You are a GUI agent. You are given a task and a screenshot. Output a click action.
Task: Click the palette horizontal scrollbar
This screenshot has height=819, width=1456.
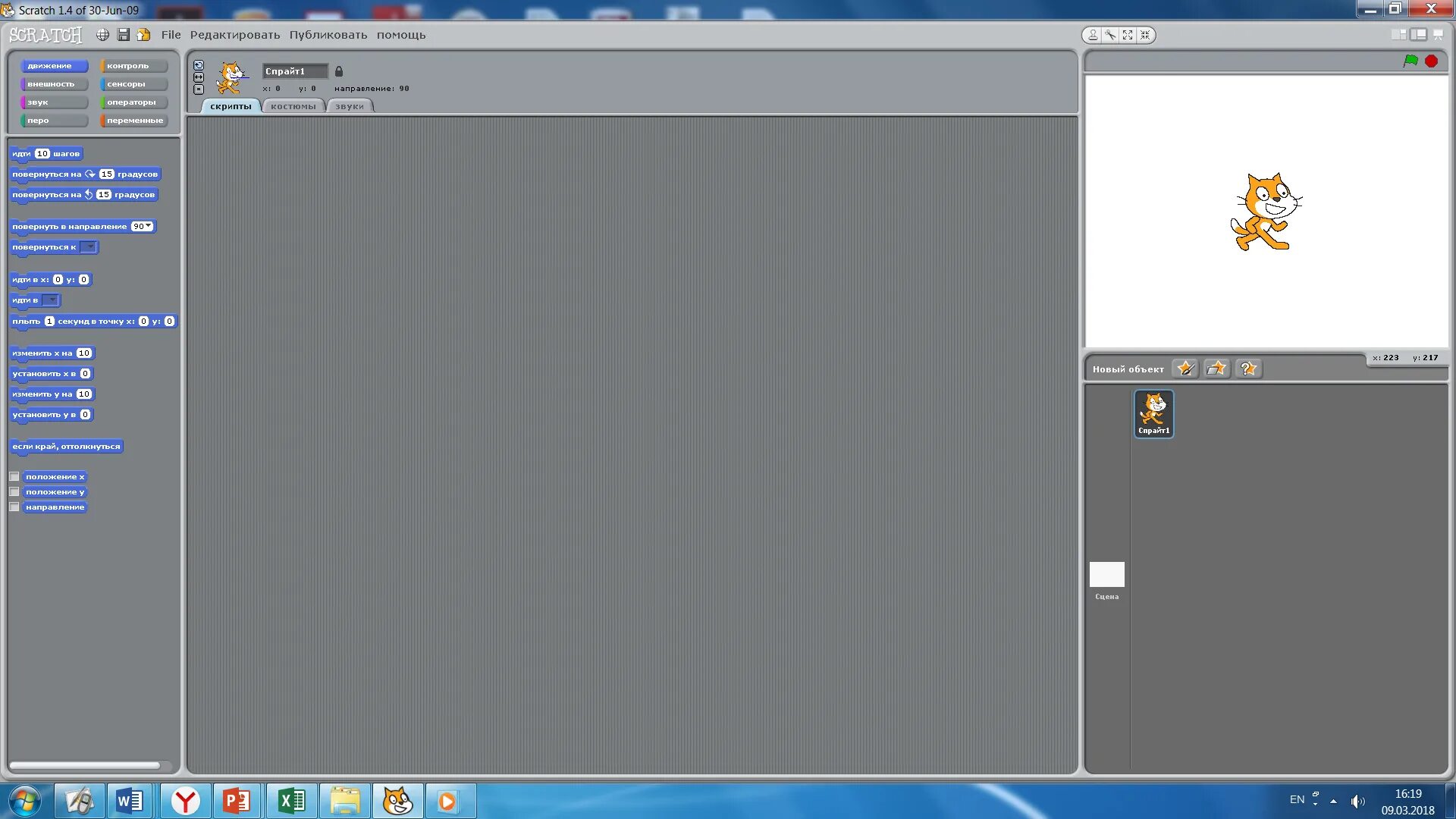[x=84, y=765]
